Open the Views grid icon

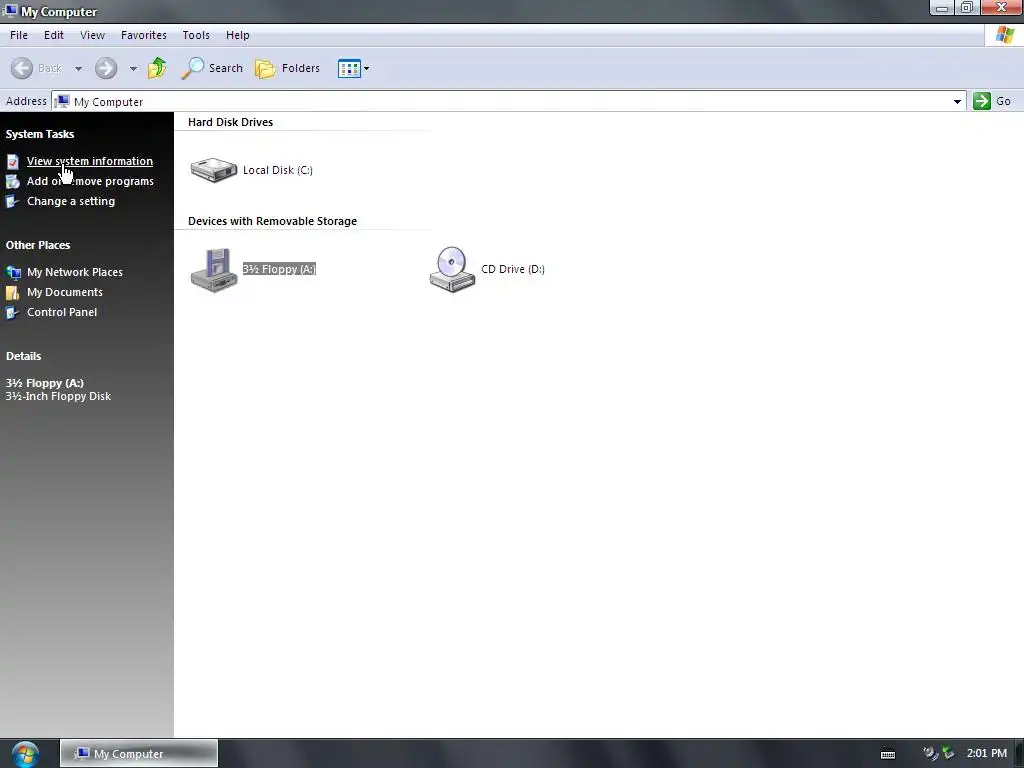[349, 68]
